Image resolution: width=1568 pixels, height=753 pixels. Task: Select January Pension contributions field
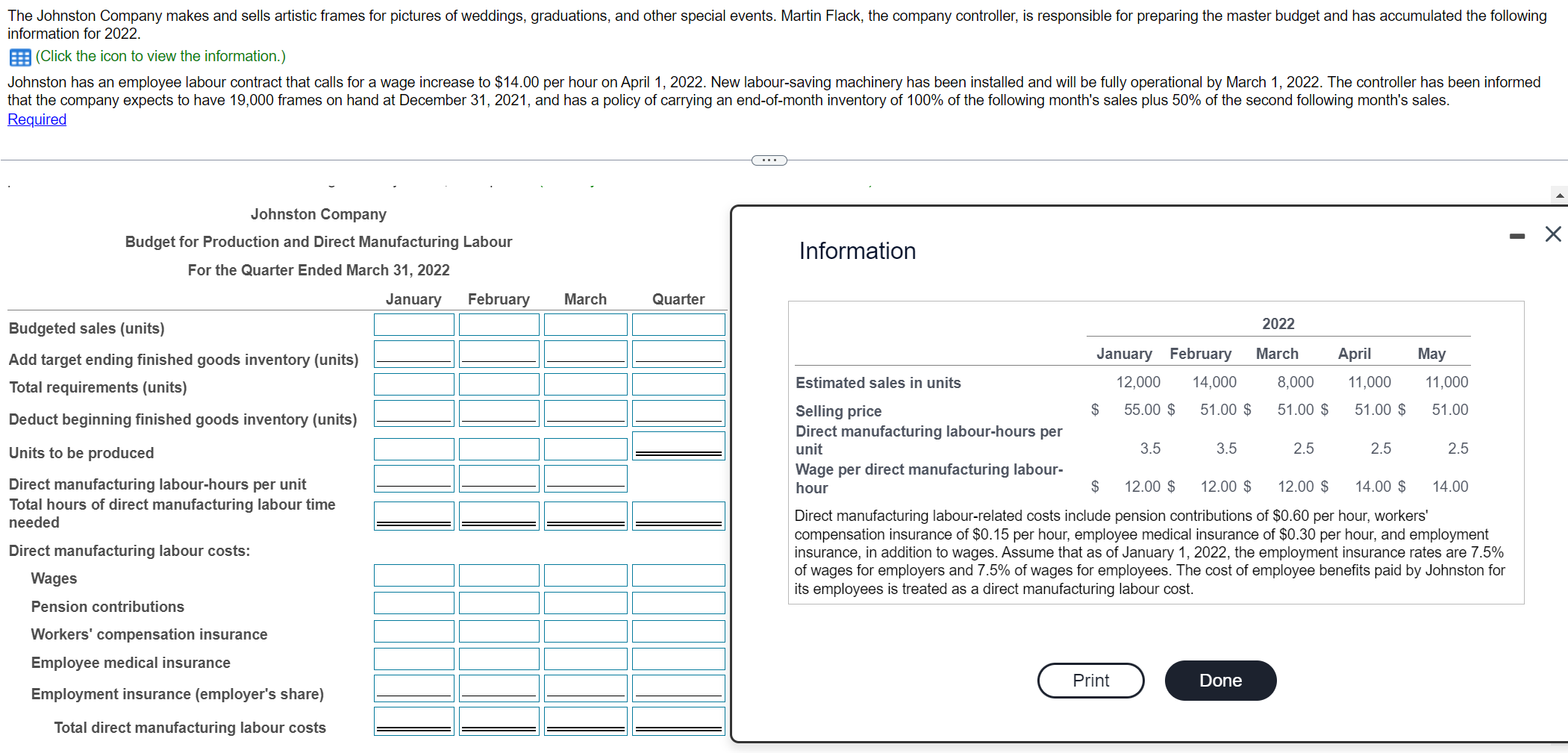point(414,603)
